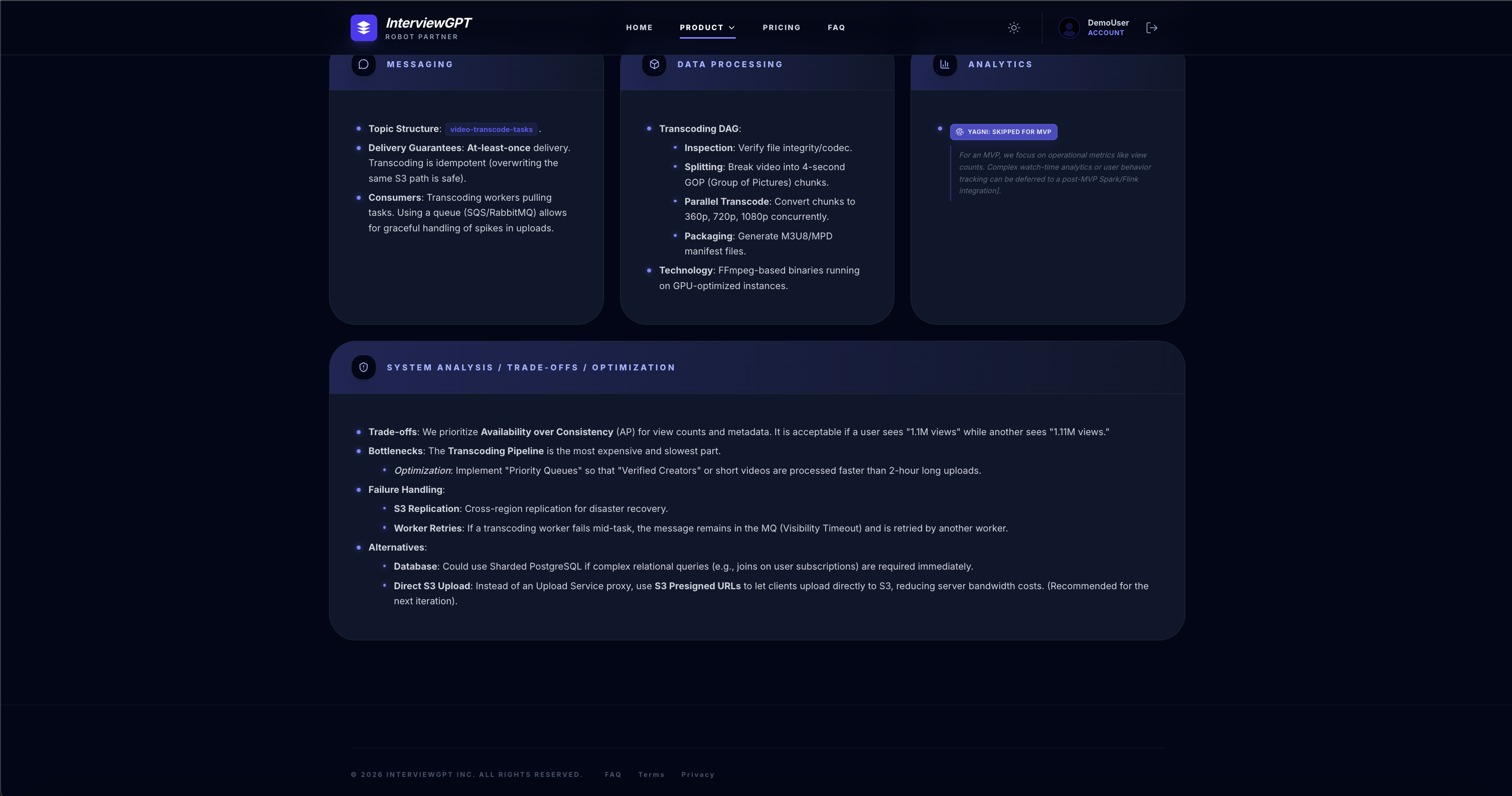
Task: Open the Terms link in the footer
Action: point(652,774)
